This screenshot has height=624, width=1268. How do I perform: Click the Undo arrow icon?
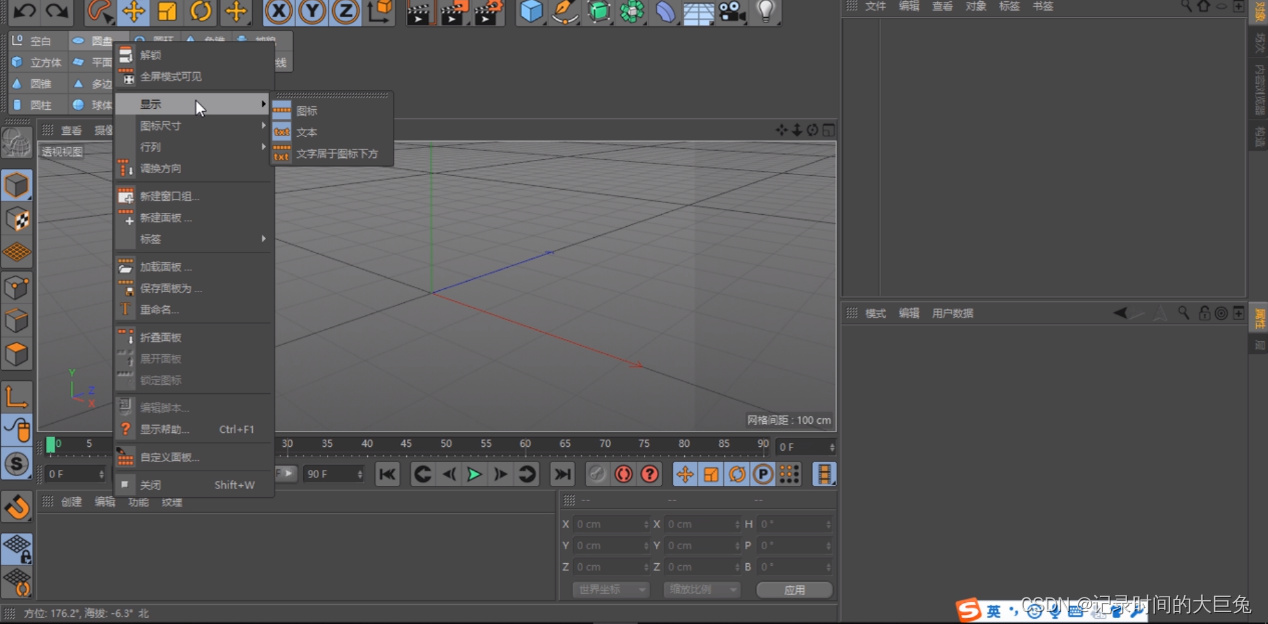pos(25,11)
